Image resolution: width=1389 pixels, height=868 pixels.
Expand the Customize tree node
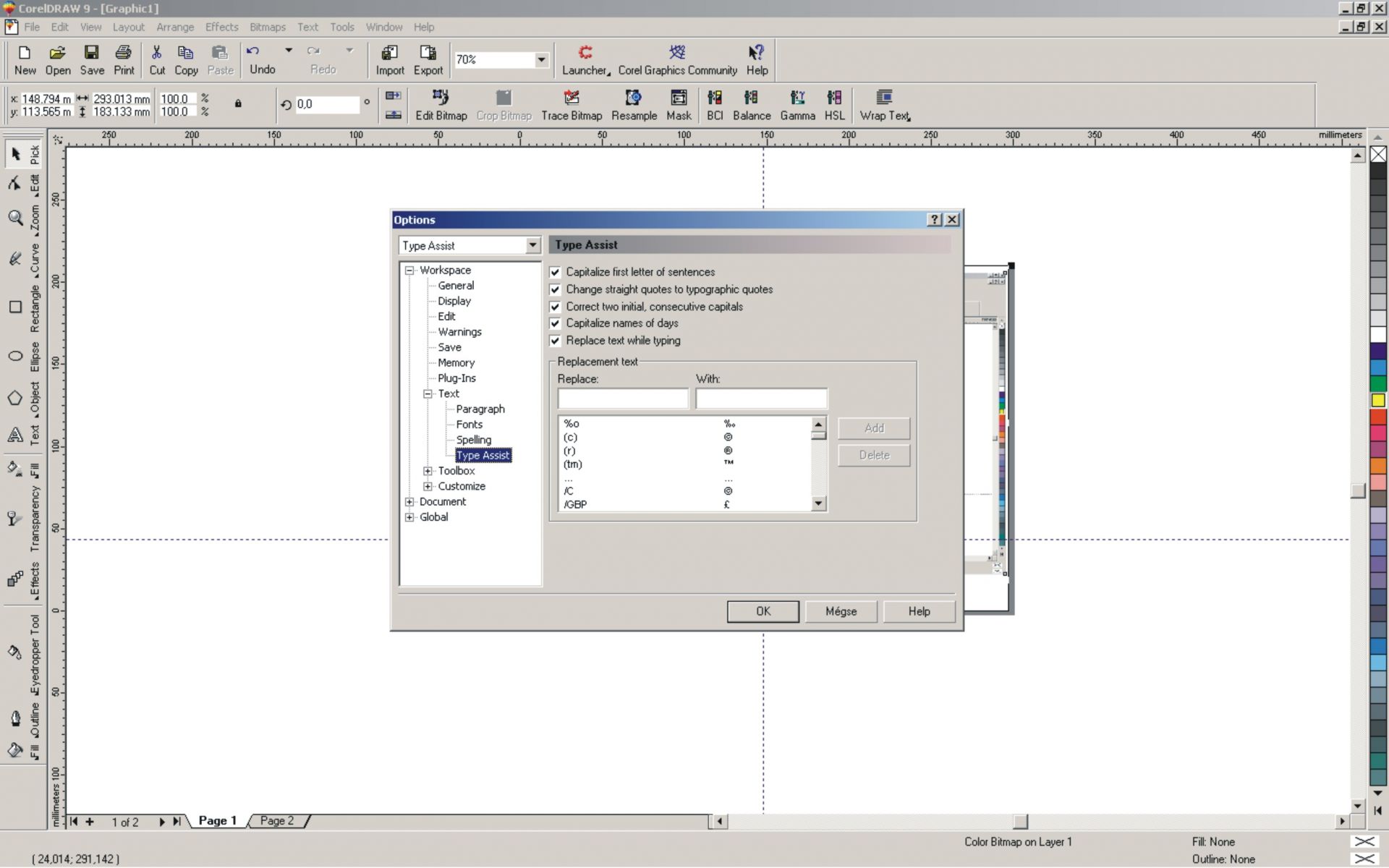point(428,486)
